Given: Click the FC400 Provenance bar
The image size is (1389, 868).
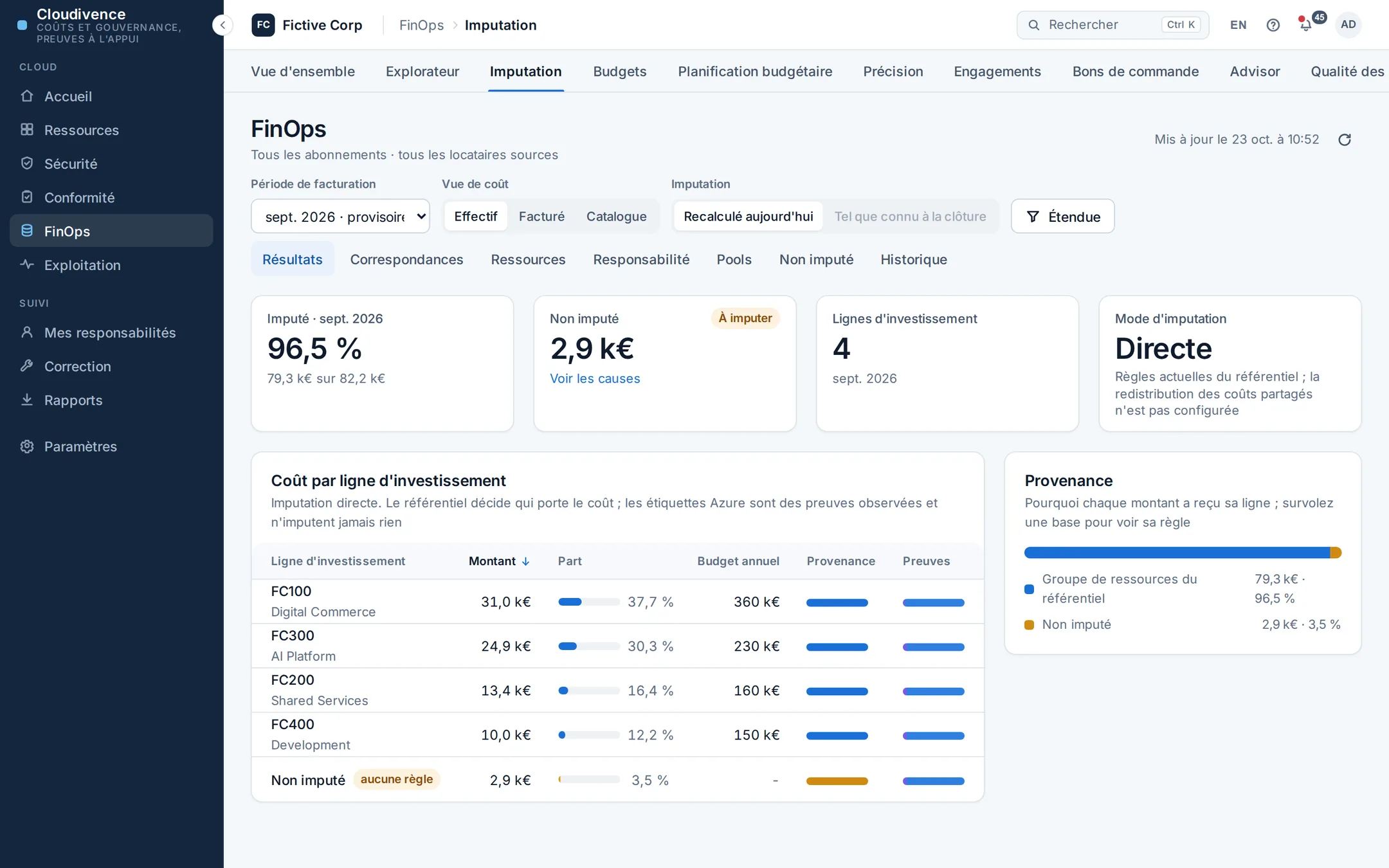Looking at the screenshot, I should tap(837, 736).
